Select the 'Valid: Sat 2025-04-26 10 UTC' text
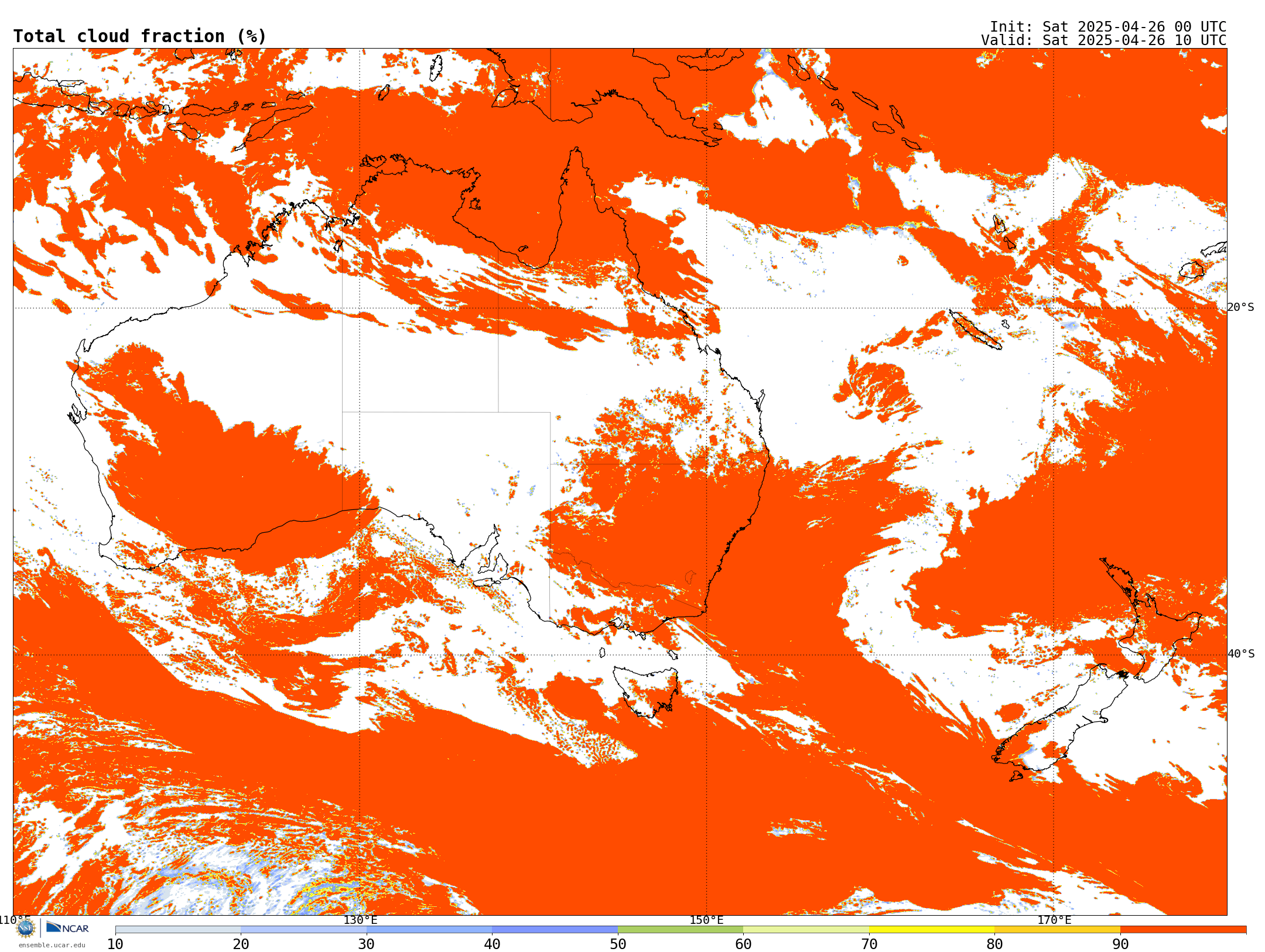1265x952 pixels. 1104,40
